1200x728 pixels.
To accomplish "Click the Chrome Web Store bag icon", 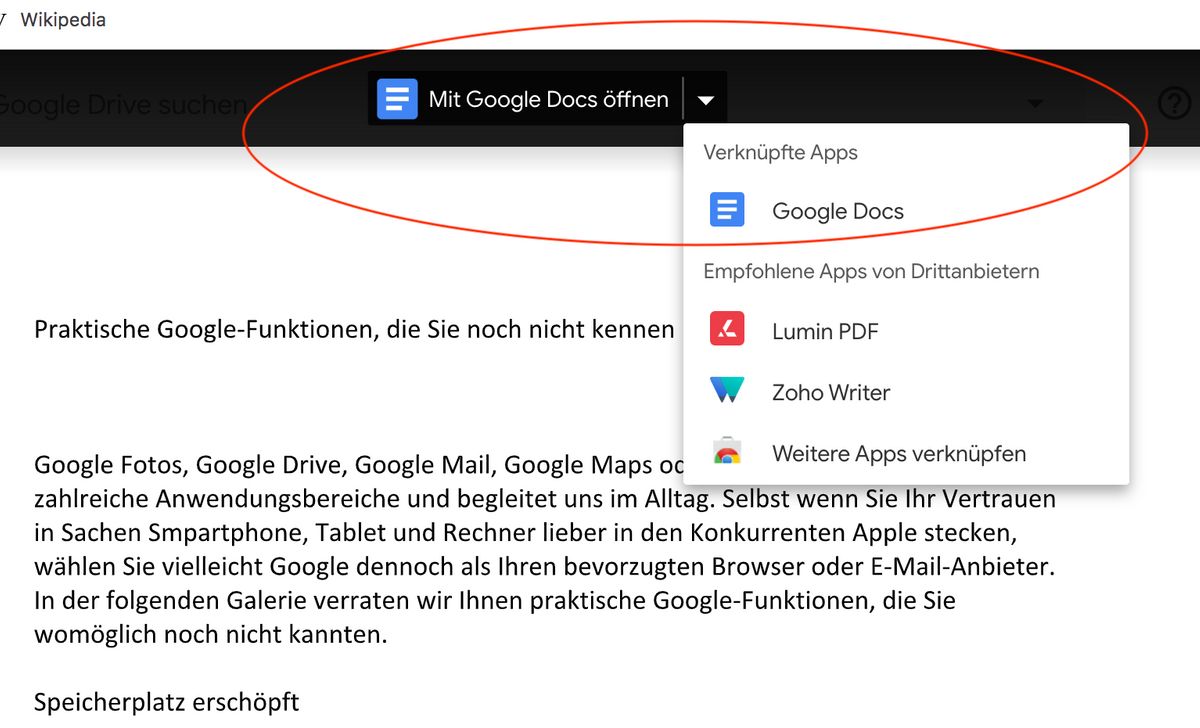I will 727,452.
